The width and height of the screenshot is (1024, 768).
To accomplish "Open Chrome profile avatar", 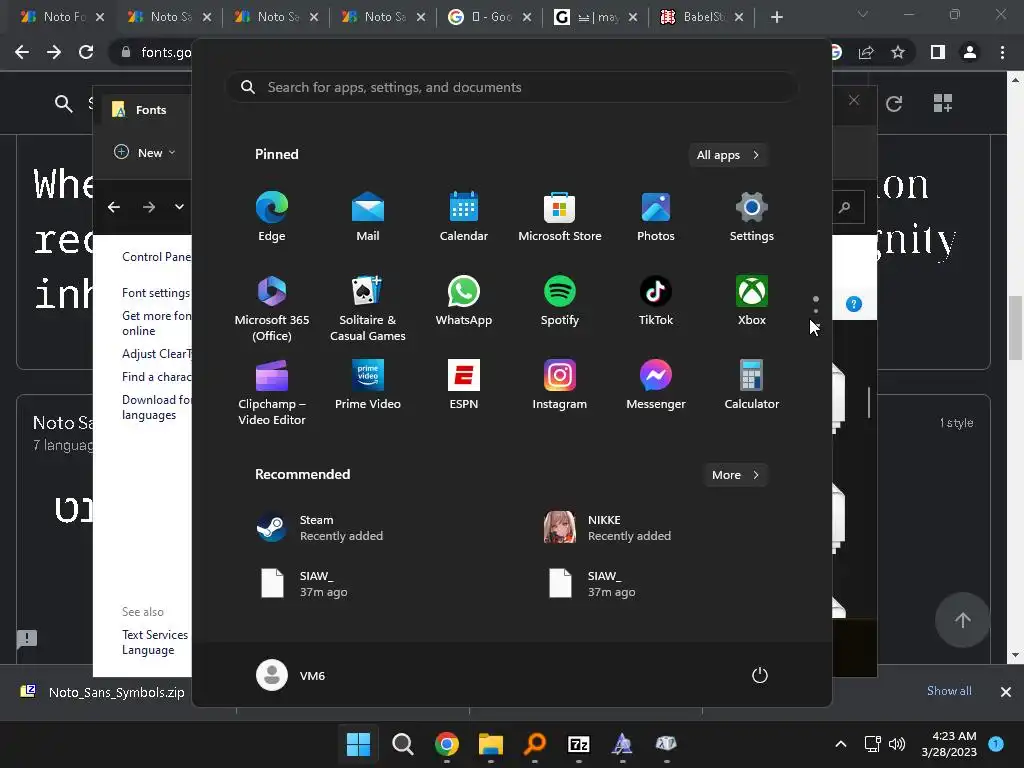I will [x=970, y=52].
